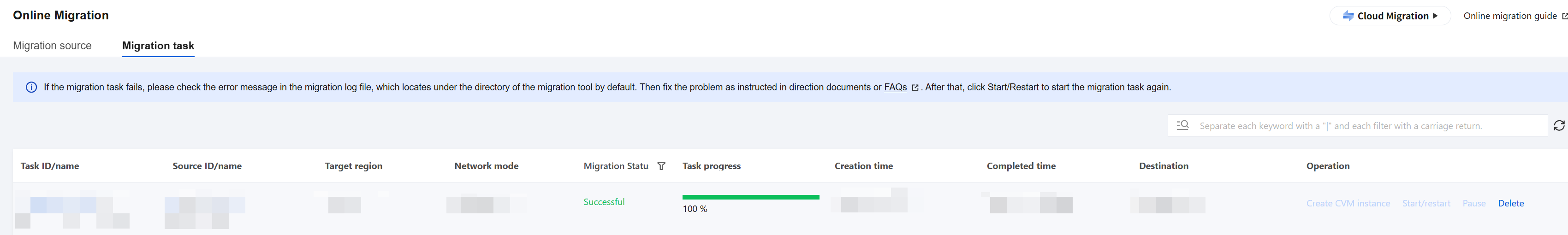
Task: Click the refresh icon beside the search box
Action: [x=1559, y=125]
